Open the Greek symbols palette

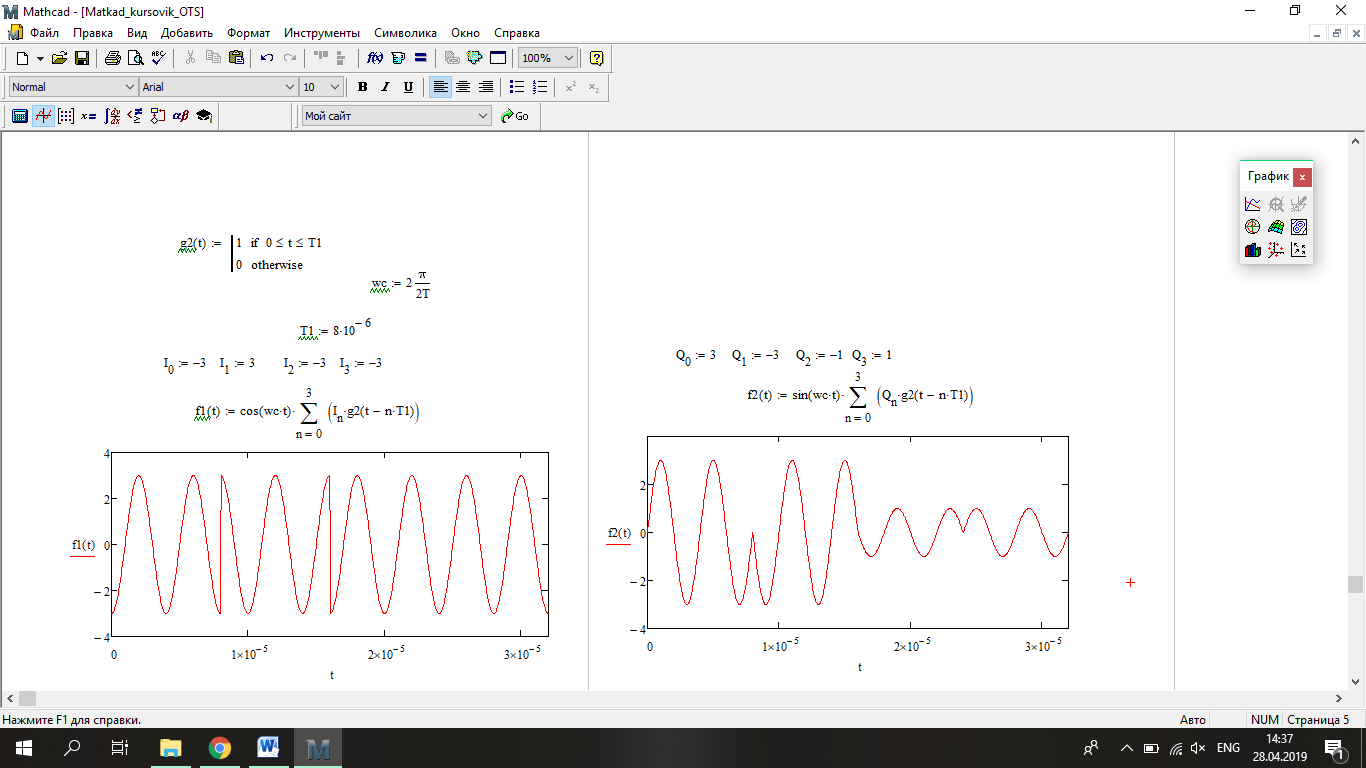(x=180, y=116)
